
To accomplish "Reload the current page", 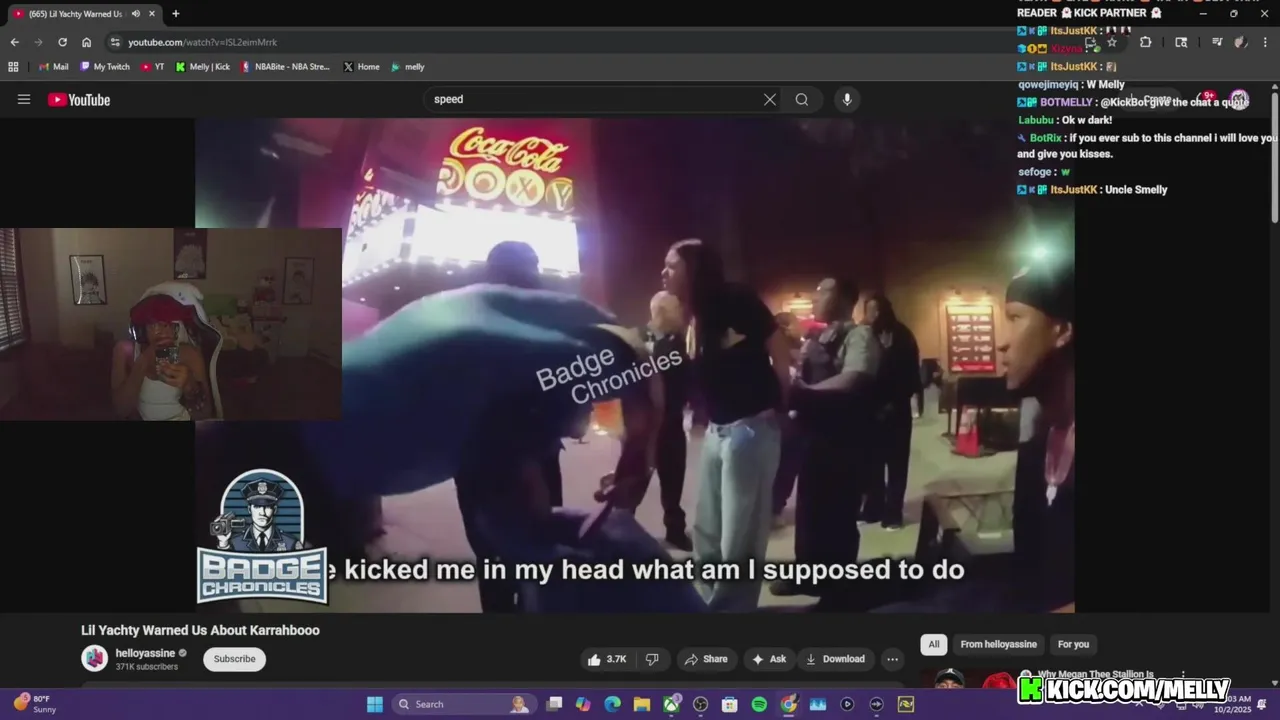I will pos(62,42).
